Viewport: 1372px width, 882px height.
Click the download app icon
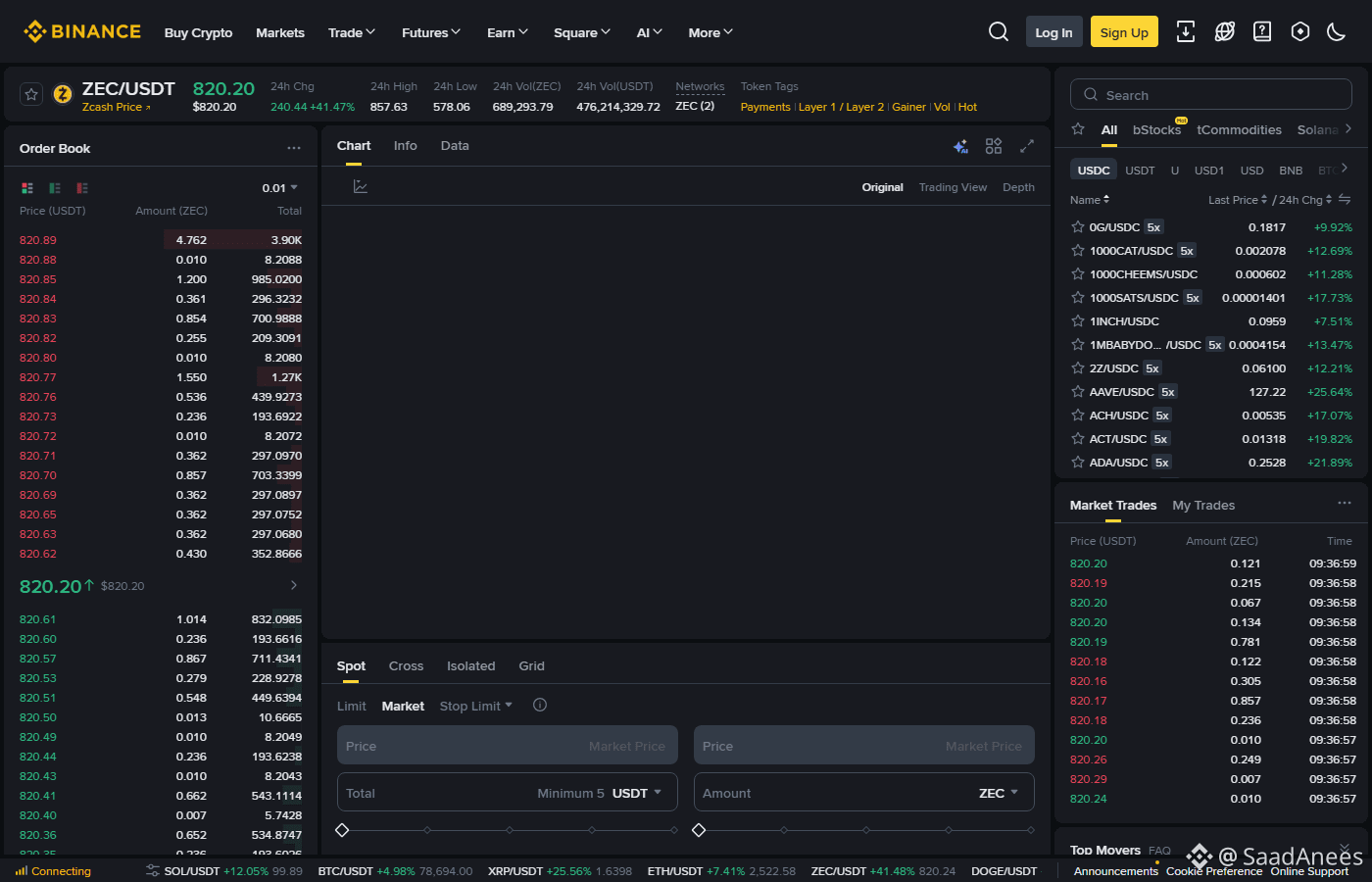1186,31
